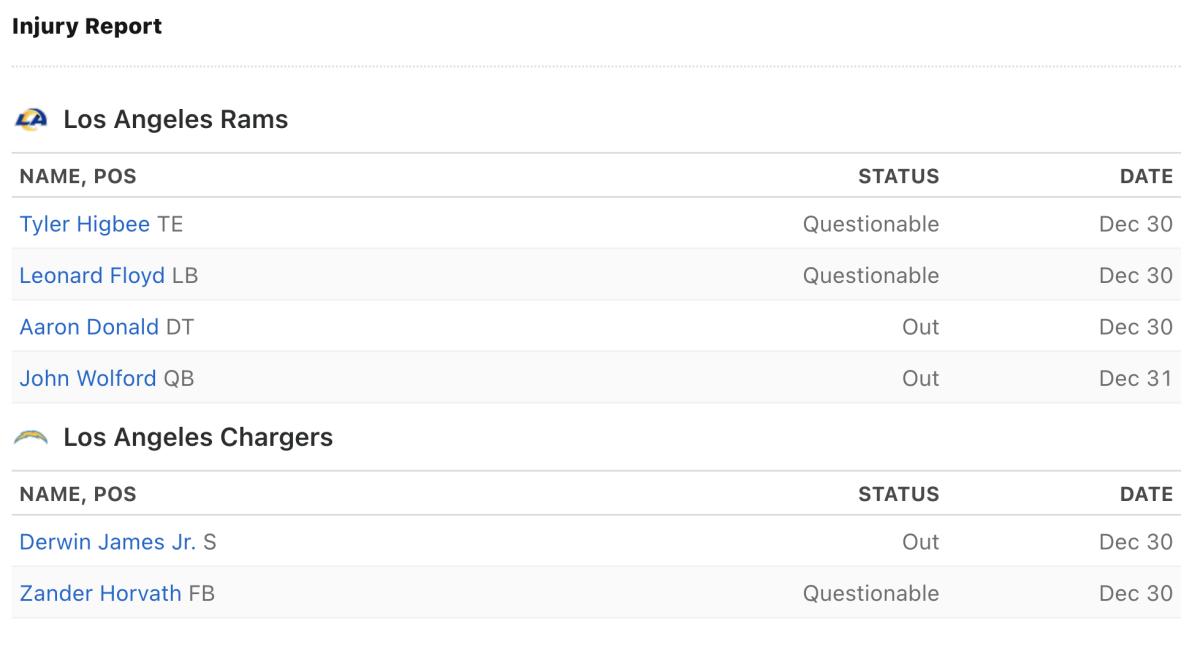The image size is (1200, 648).
Task: Select the Zander Horvath link
Action: [100, 593]
